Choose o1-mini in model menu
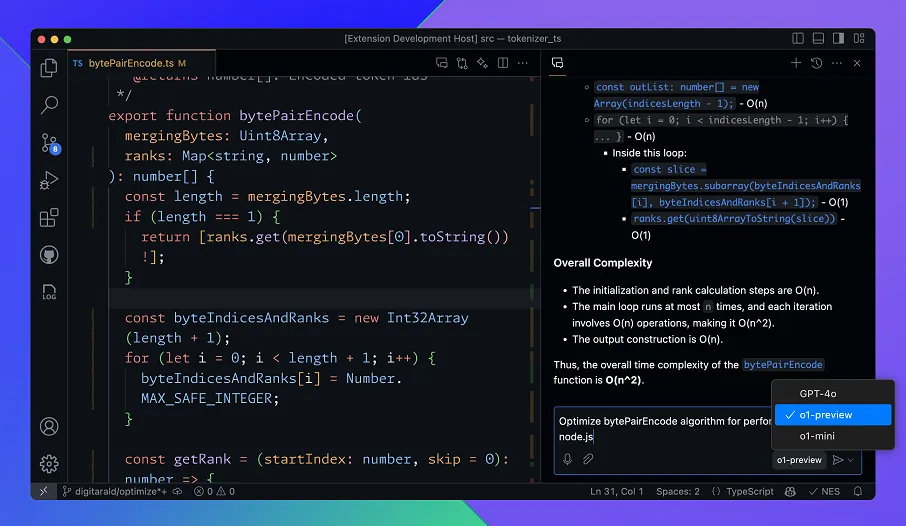The height and width of the screenshot is (526, 906). coord(833,436)
